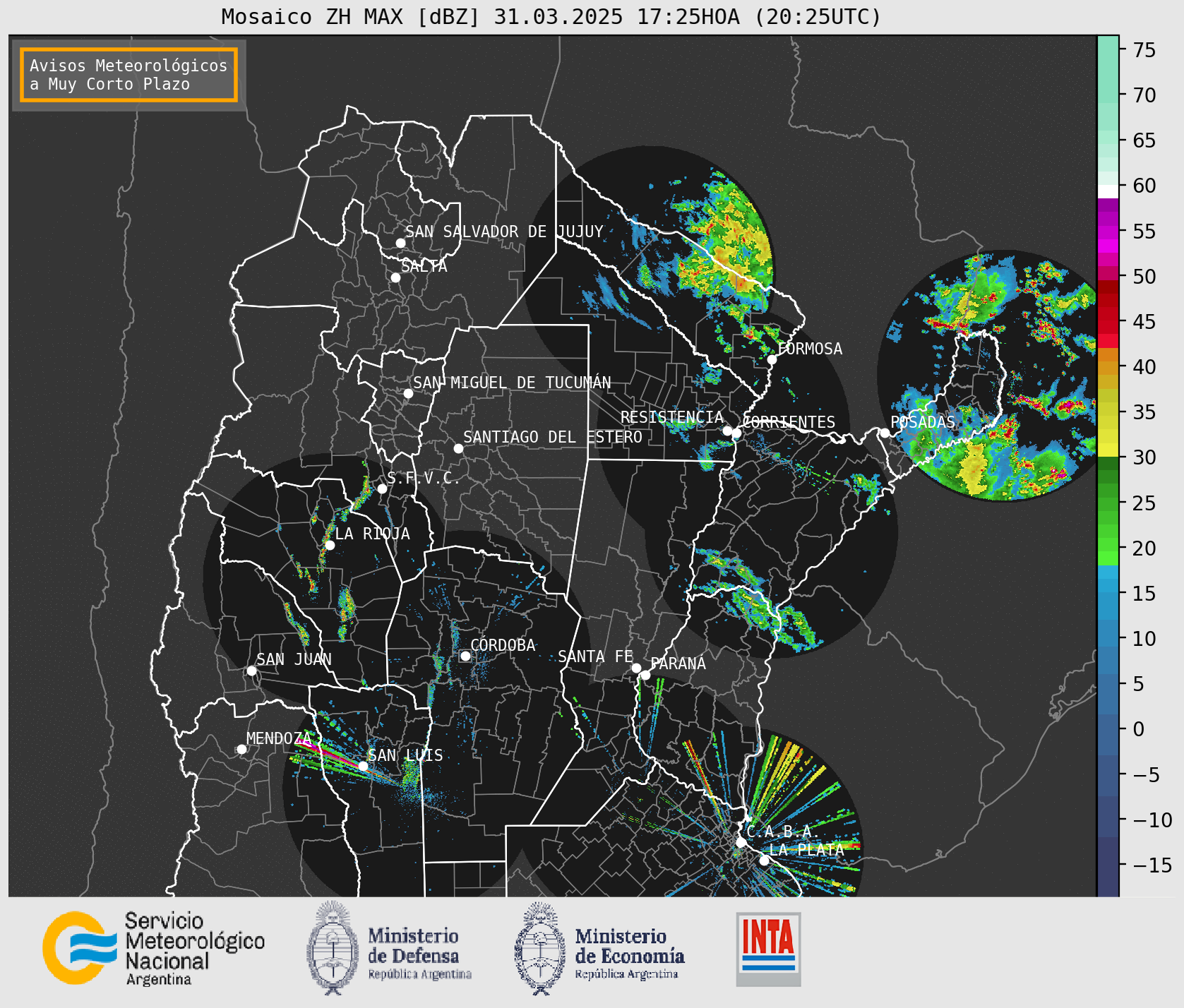Click the 'SAN MIGUEL DE TUCUMÁN' label
Viewport: 1184px width, 1008px height.
pos(512,383)
